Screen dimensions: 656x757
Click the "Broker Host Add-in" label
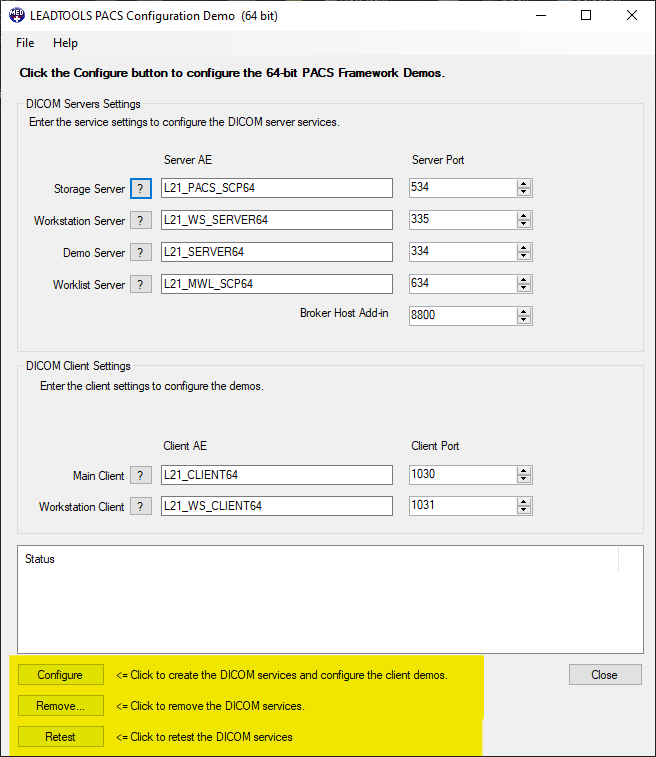pos(344,313)
